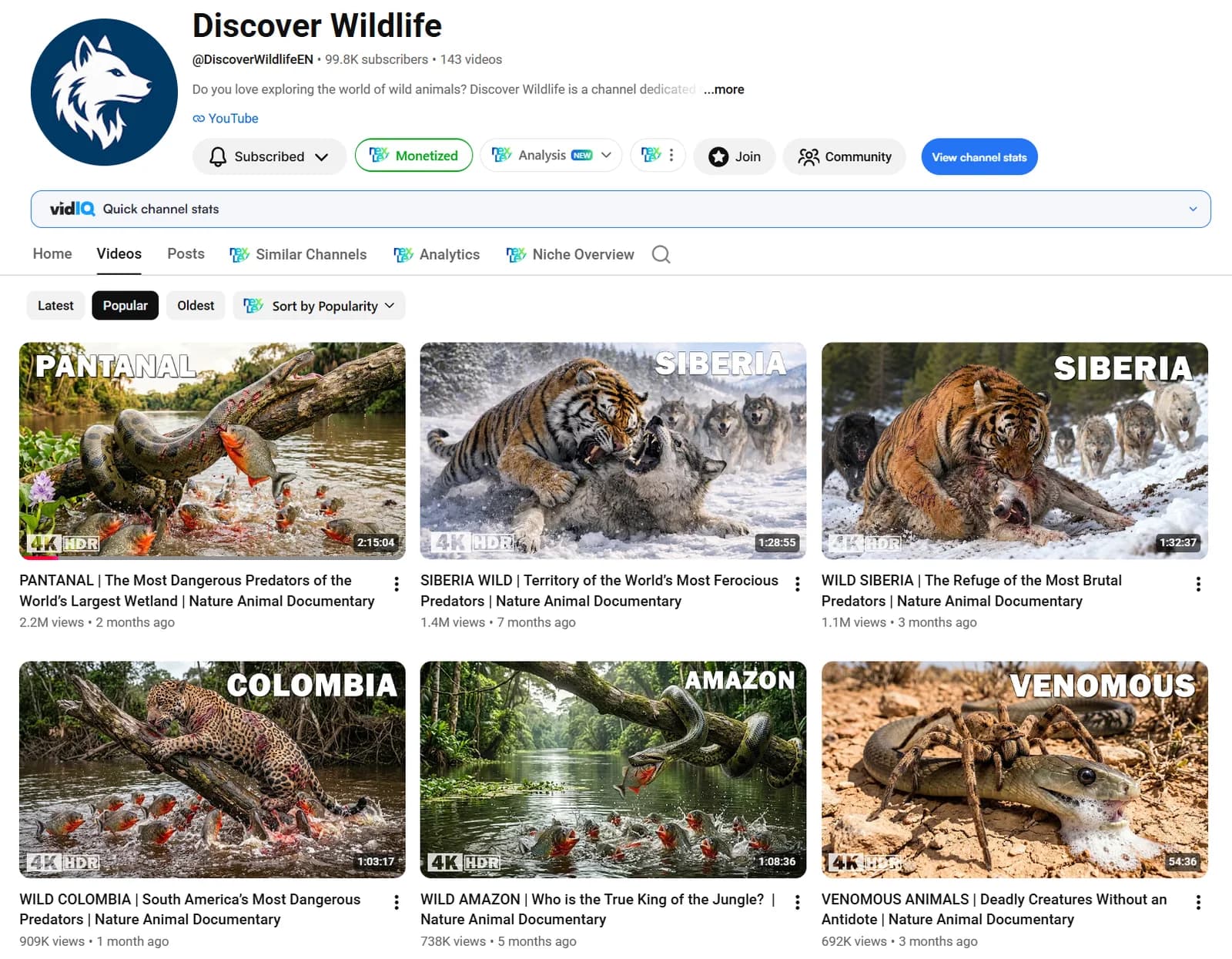
Task: Click the vidIQ logo in quick stats bar
Action: point(72,209)
